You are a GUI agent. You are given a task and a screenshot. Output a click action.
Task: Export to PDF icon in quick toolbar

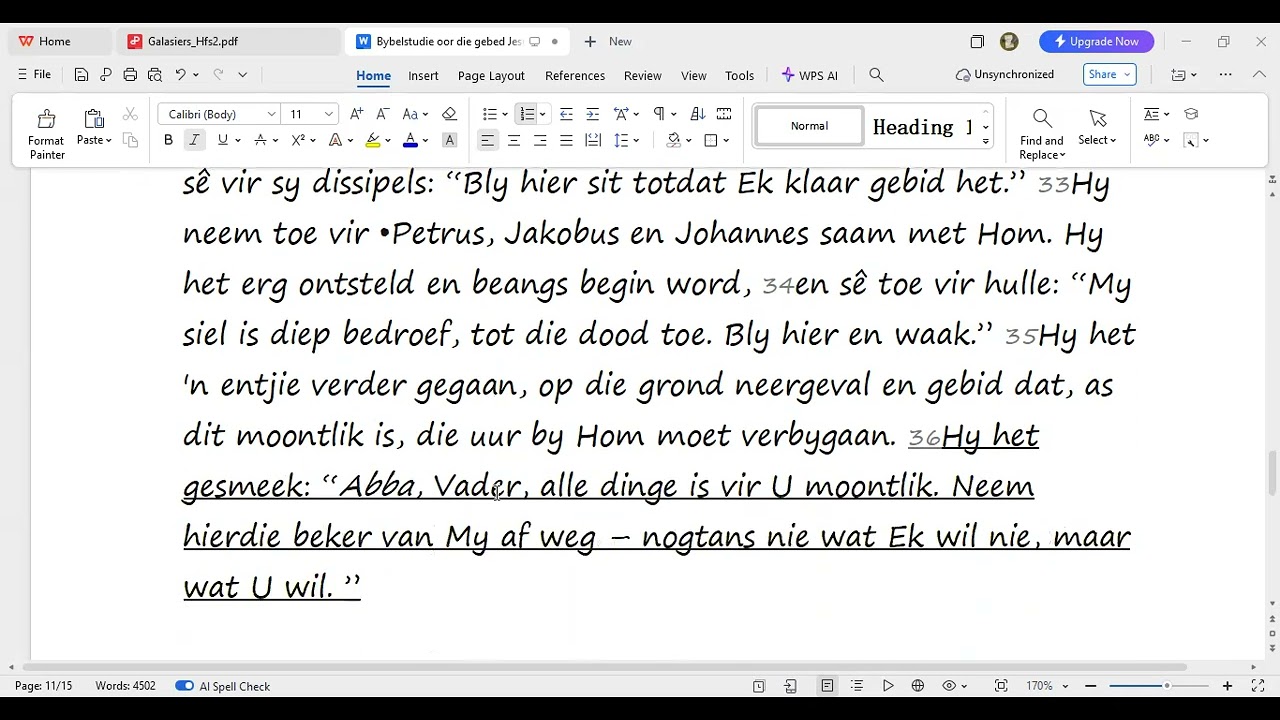(105, 75)
